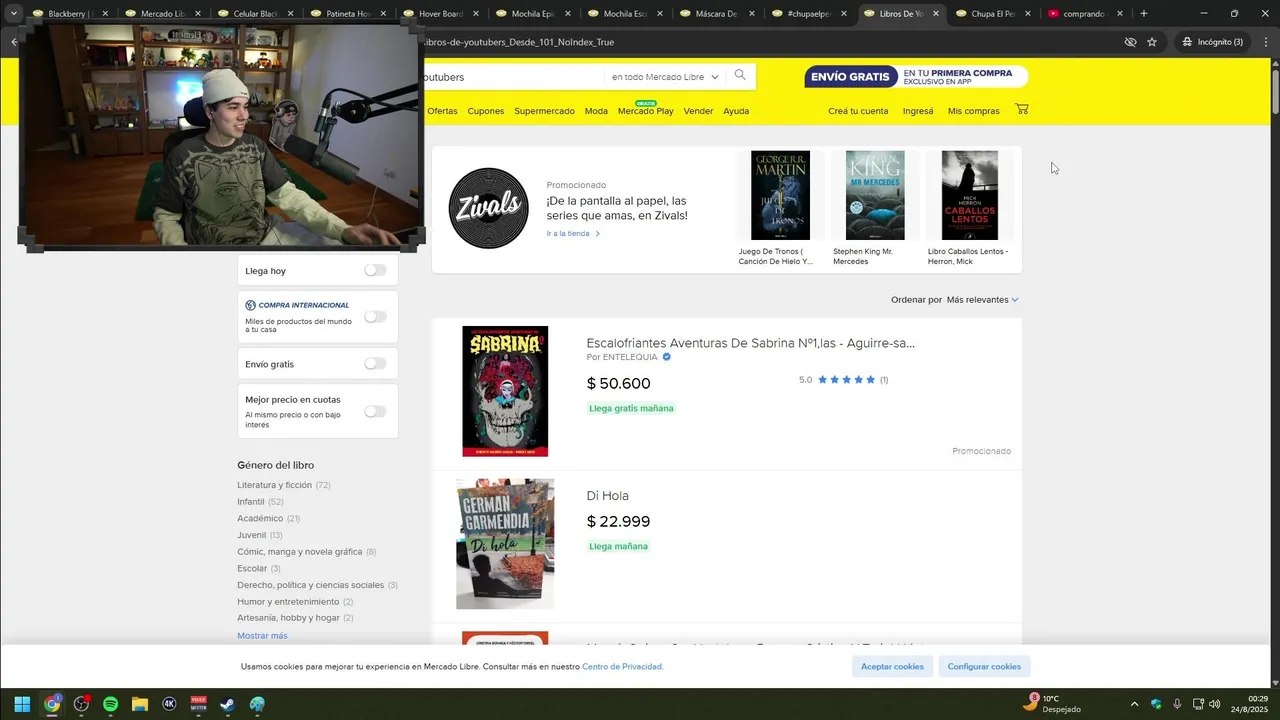Screen dimensions: 1280x720
Task: Filter by Cómic, manga y novela gráfica
Action: 300,552
